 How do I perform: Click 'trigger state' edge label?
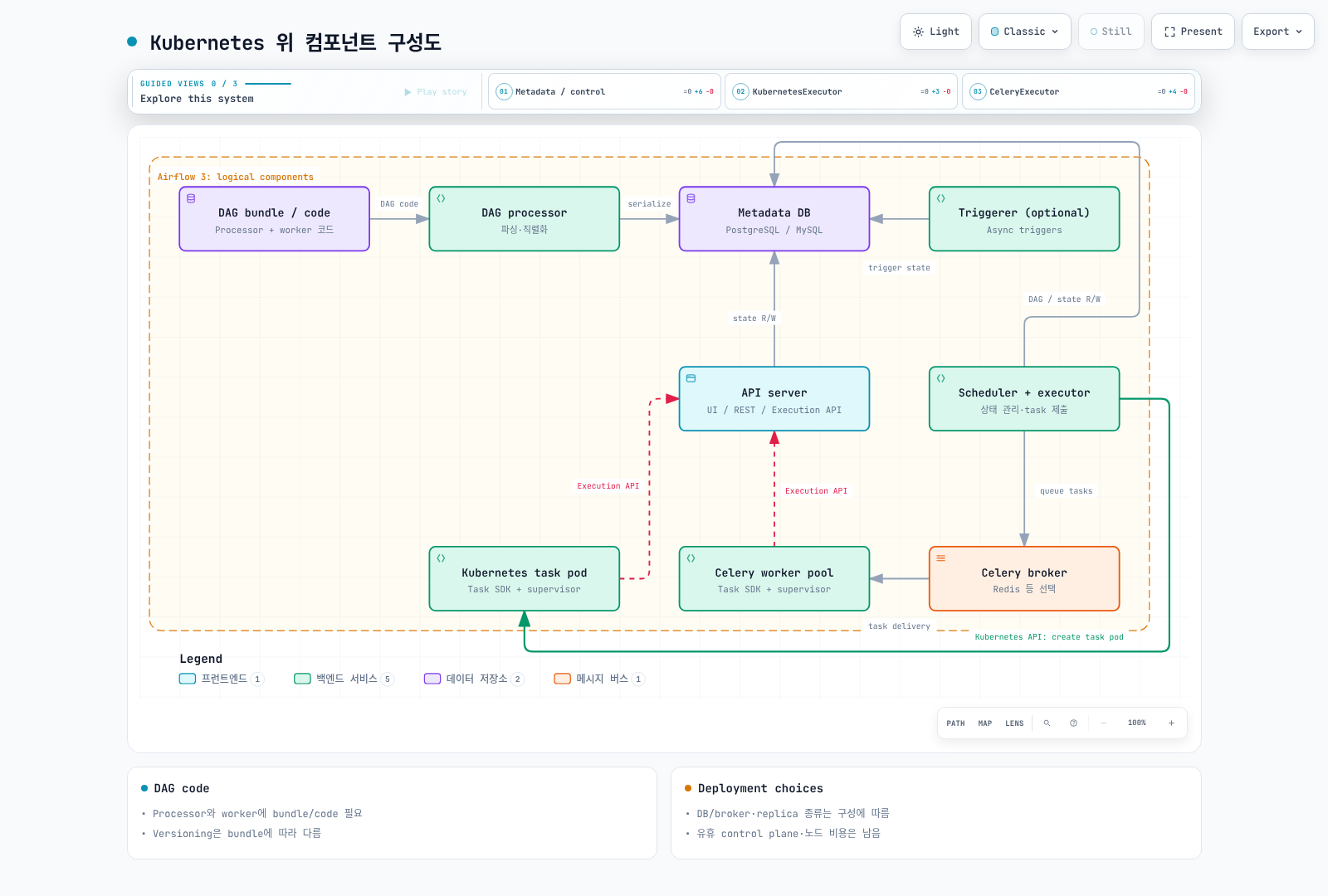899,268
